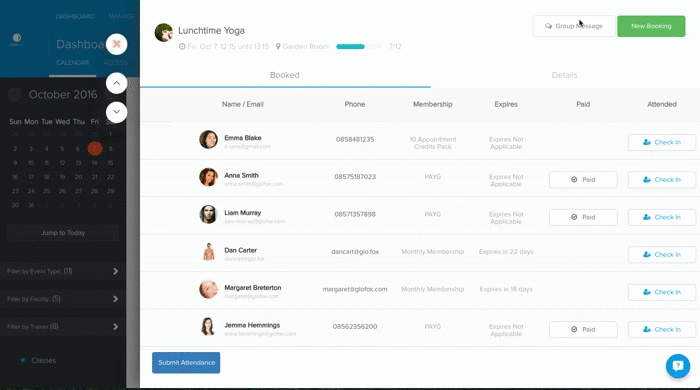Click the Garden Room location text

305,46
